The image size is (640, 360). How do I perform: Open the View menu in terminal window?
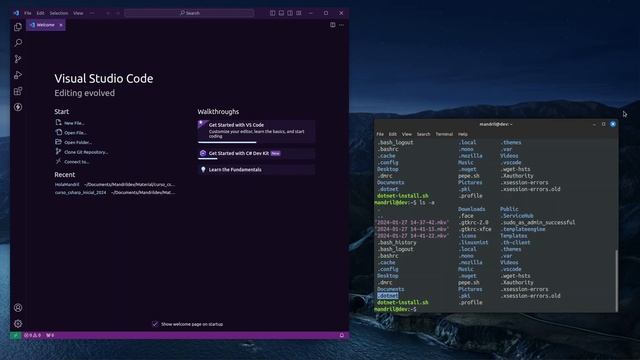407,134
